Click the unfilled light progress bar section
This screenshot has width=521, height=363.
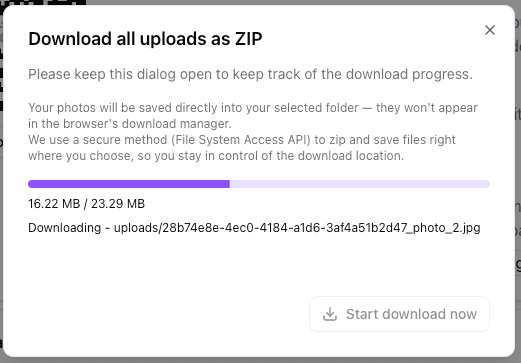coord(360,184)
